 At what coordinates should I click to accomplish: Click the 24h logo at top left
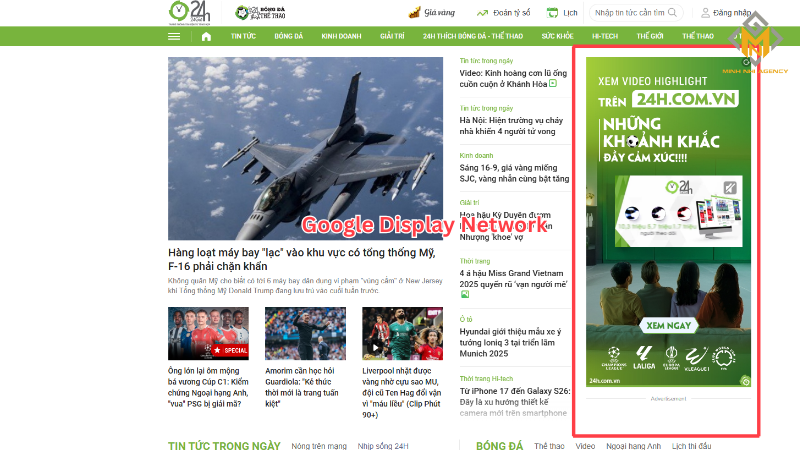pyautogui.click(x=189, y=12)
